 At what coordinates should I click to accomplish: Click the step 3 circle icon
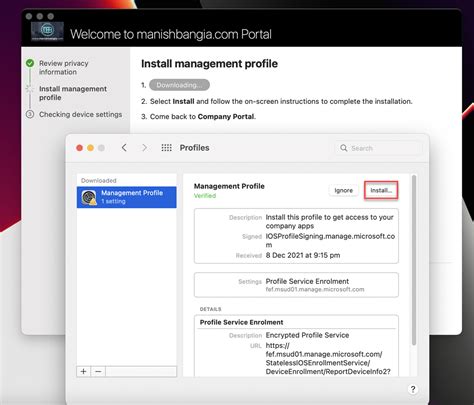point(30,114)
